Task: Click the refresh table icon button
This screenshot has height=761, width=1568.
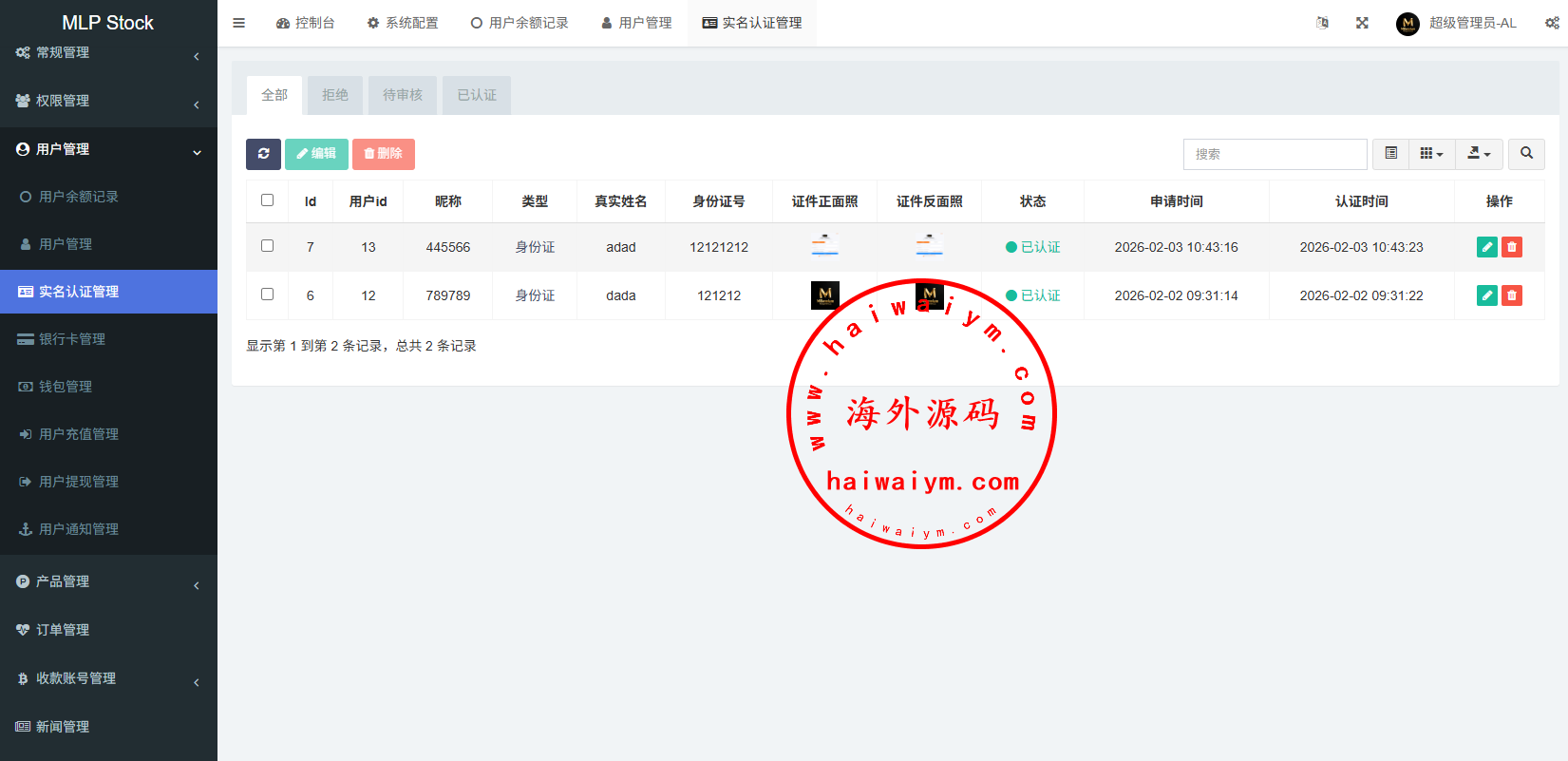Action: click(x=263, y=154)
